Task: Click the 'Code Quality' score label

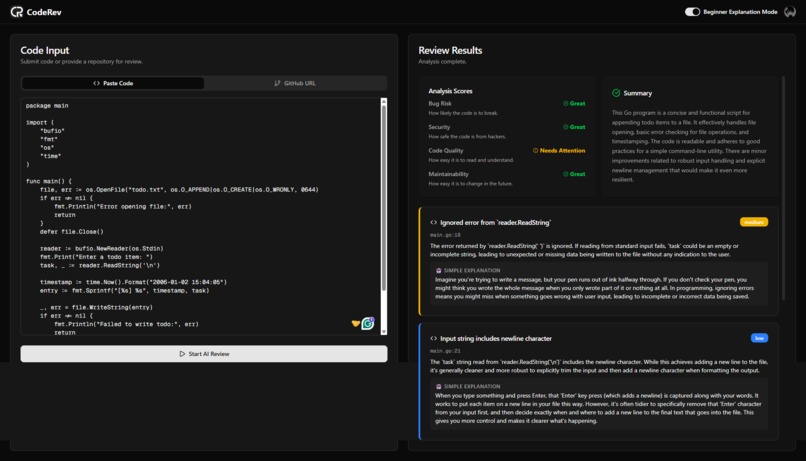Action: pos(446,151)
